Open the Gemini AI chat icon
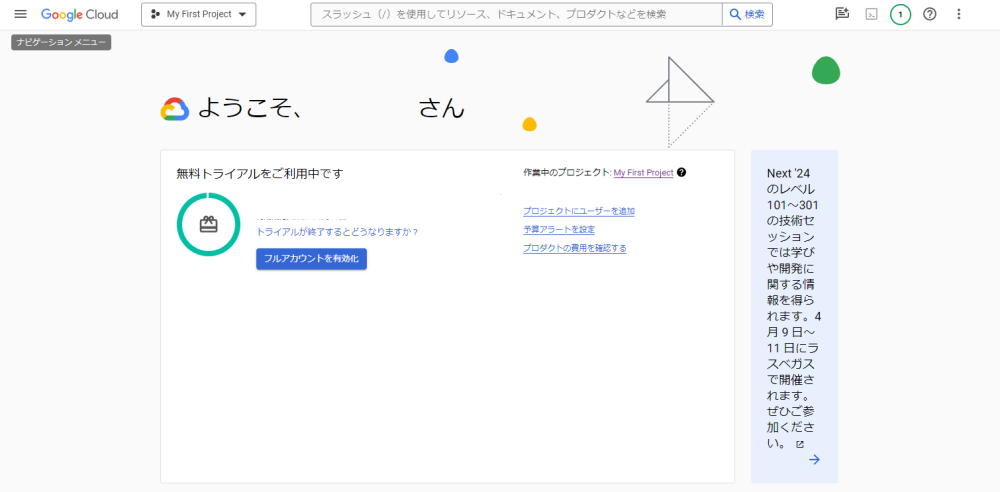The height and width of the screenshot is (492, 1000). coord(842,14)
